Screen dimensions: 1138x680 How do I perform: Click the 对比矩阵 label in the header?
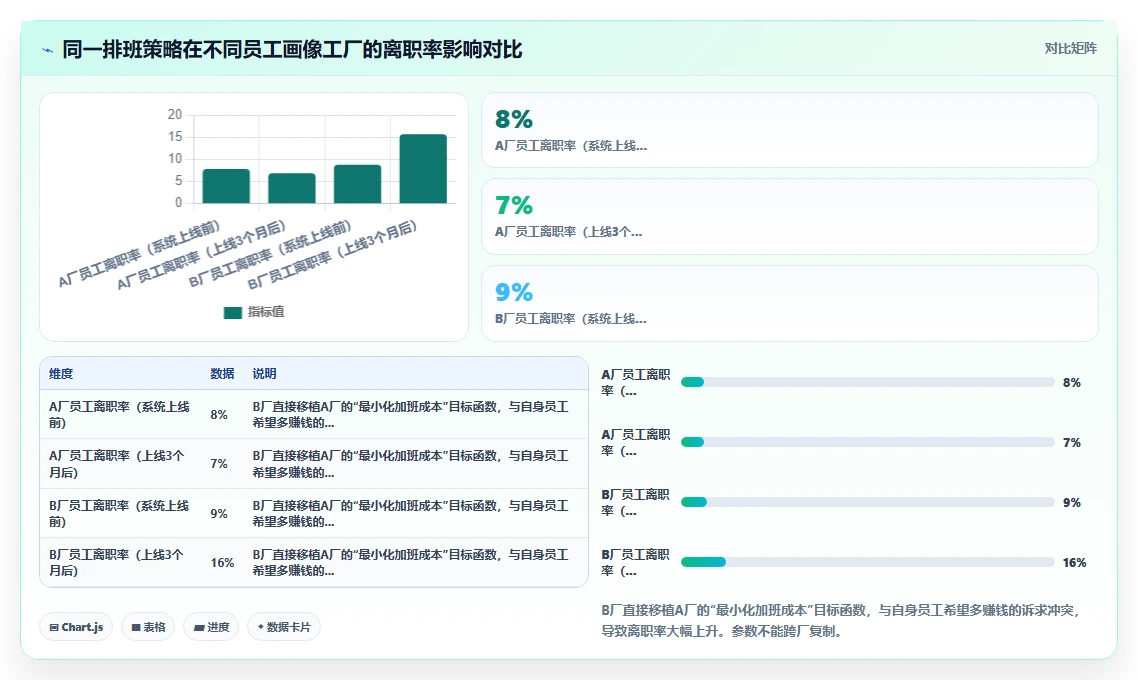click(1071, 49)
